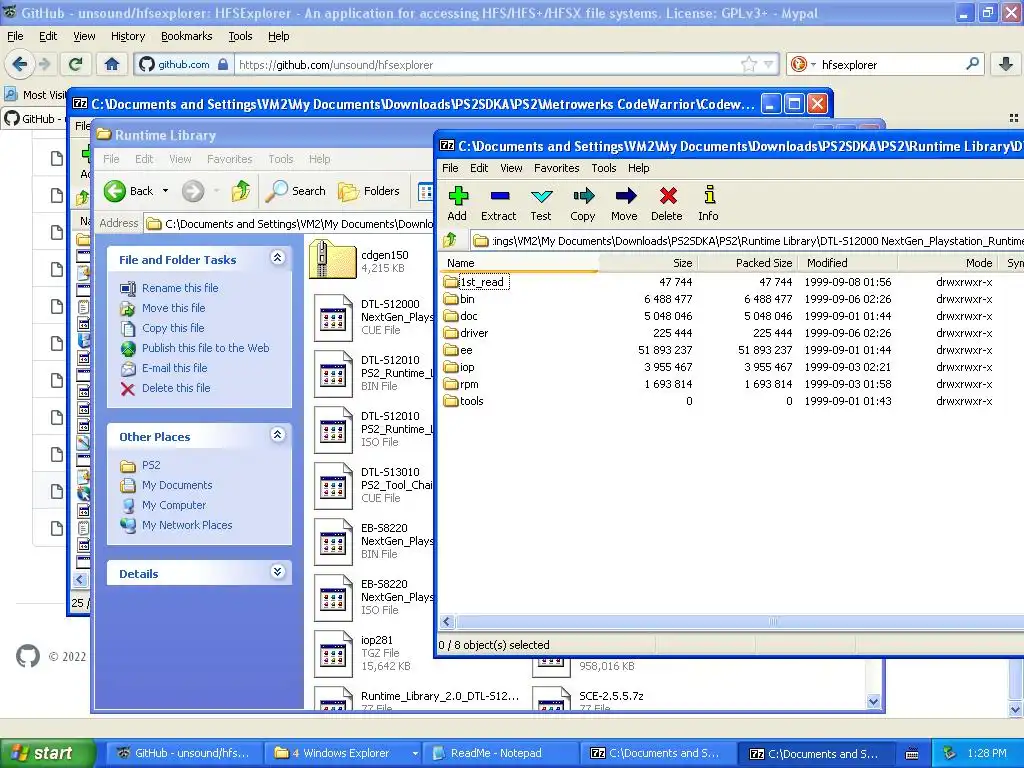Open the URL bar history dropdown
1024x768 pixels.
coord(769,64)
